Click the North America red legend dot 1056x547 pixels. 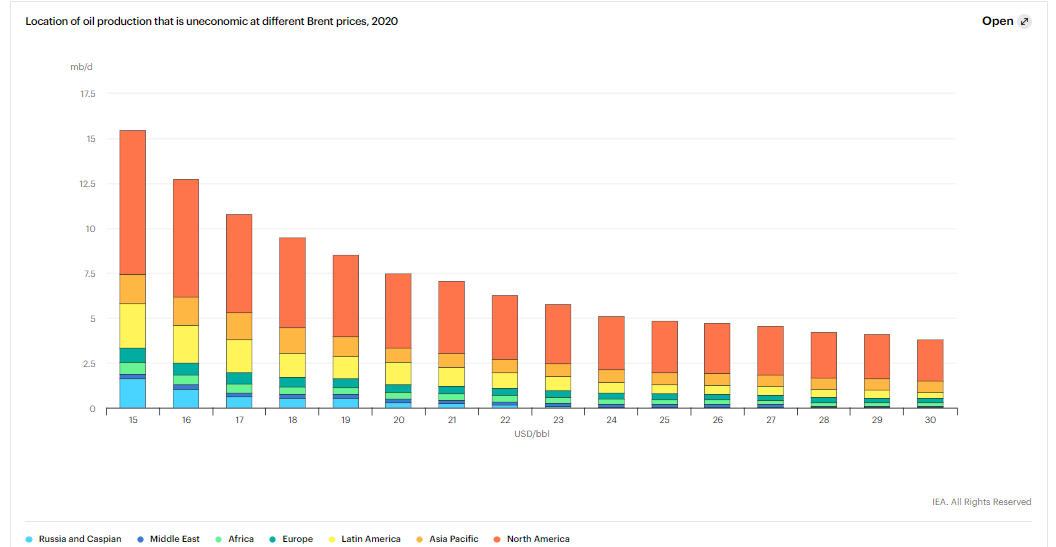(497, 540)
